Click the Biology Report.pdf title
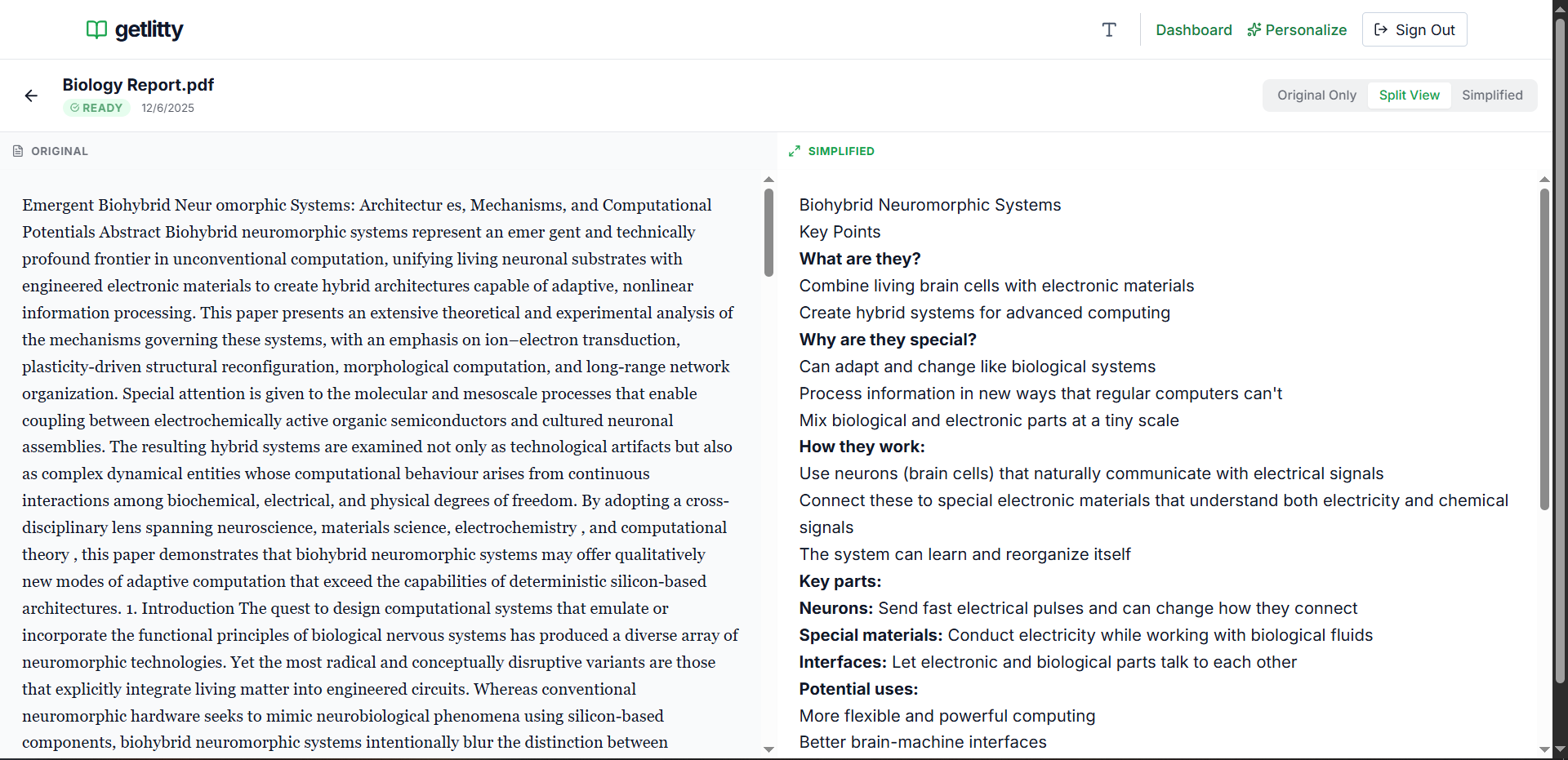The width and height of the screenshot is (1568, 760). point(138,85)
